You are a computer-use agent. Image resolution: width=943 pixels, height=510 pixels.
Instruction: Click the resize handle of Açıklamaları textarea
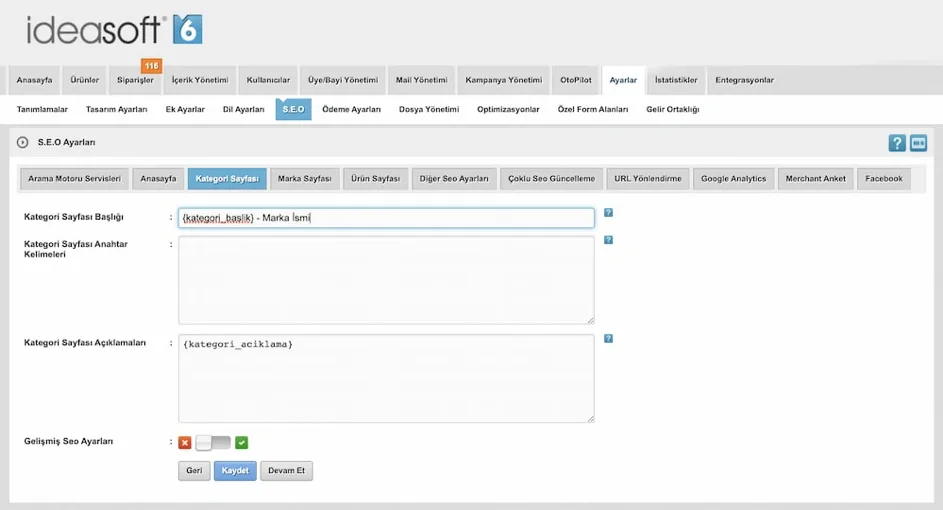[591, 419]
